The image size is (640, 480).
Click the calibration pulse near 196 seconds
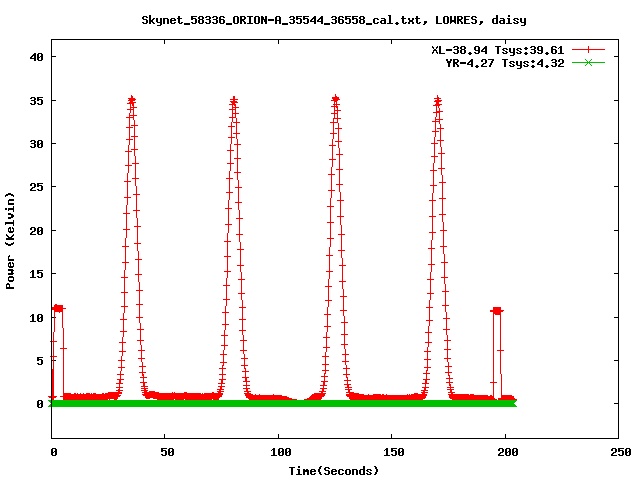[497, 311]
